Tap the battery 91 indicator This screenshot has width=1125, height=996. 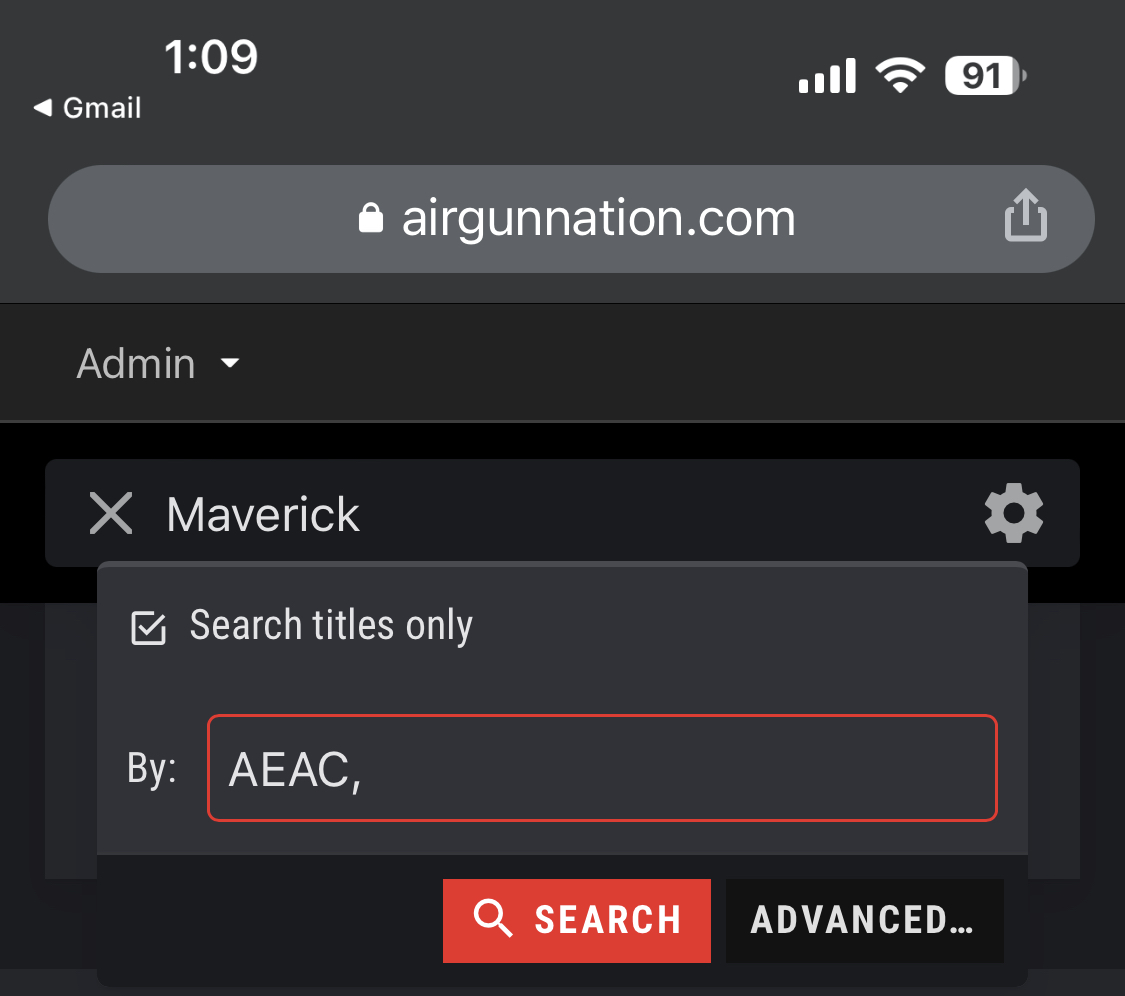coord(986,75)
